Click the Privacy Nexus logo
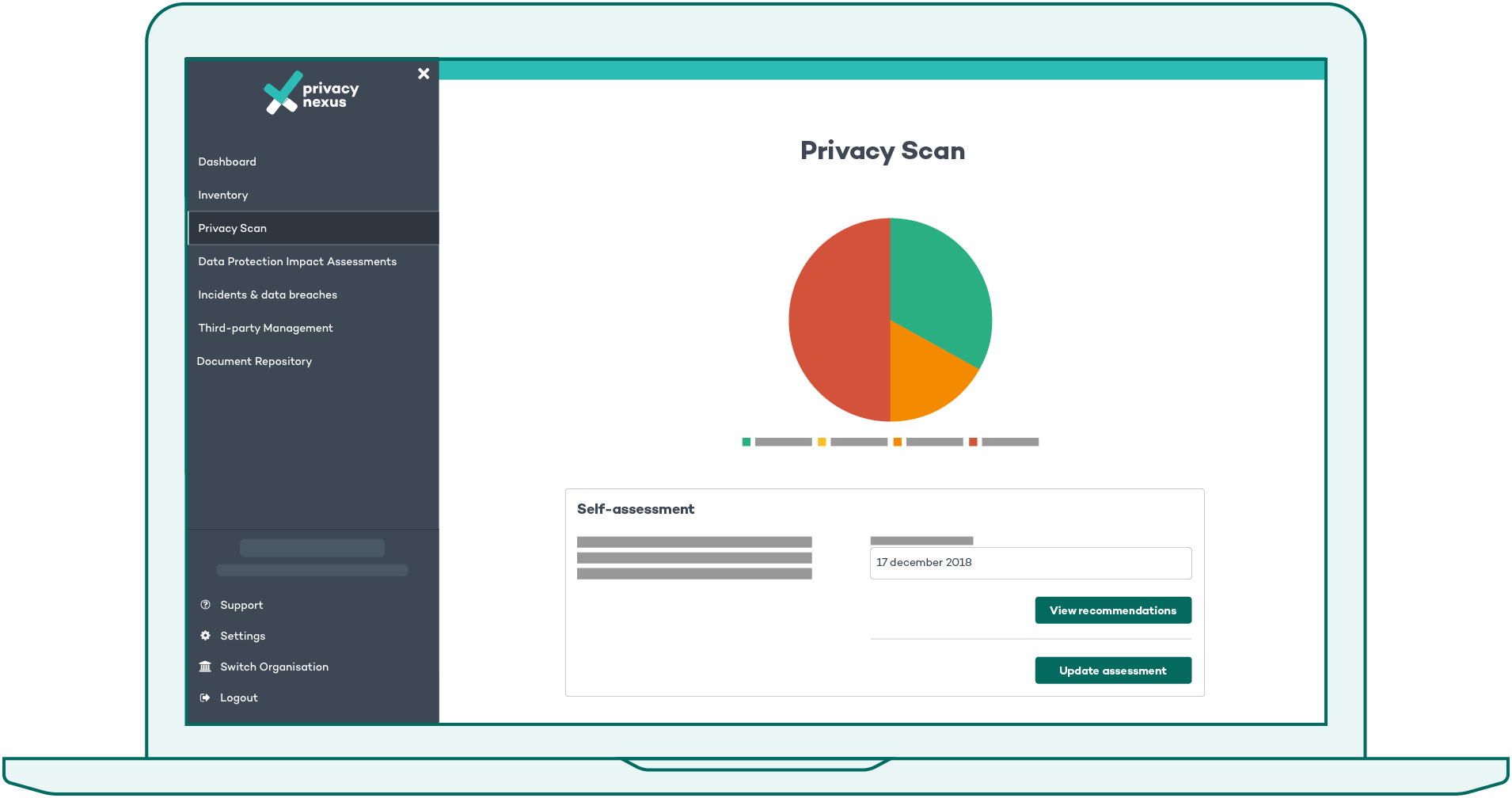 point(311,93)
